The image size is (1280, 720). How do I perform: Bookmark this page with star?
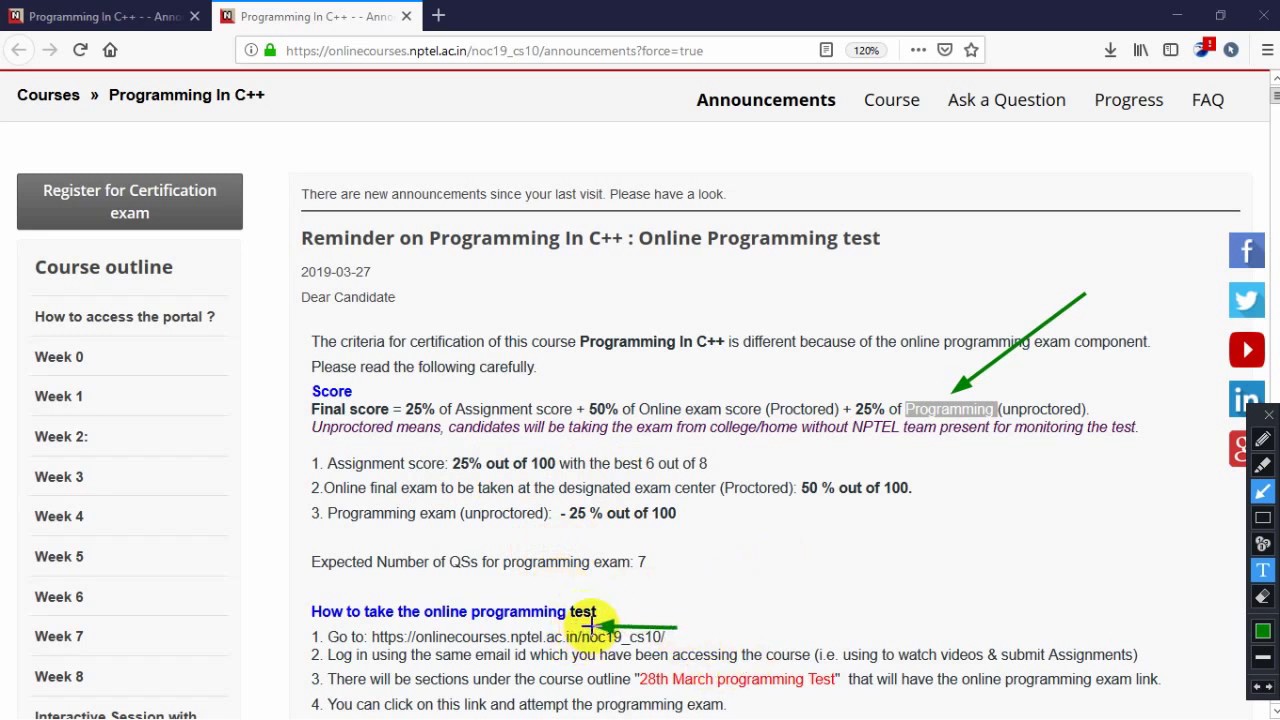(971, 50)
